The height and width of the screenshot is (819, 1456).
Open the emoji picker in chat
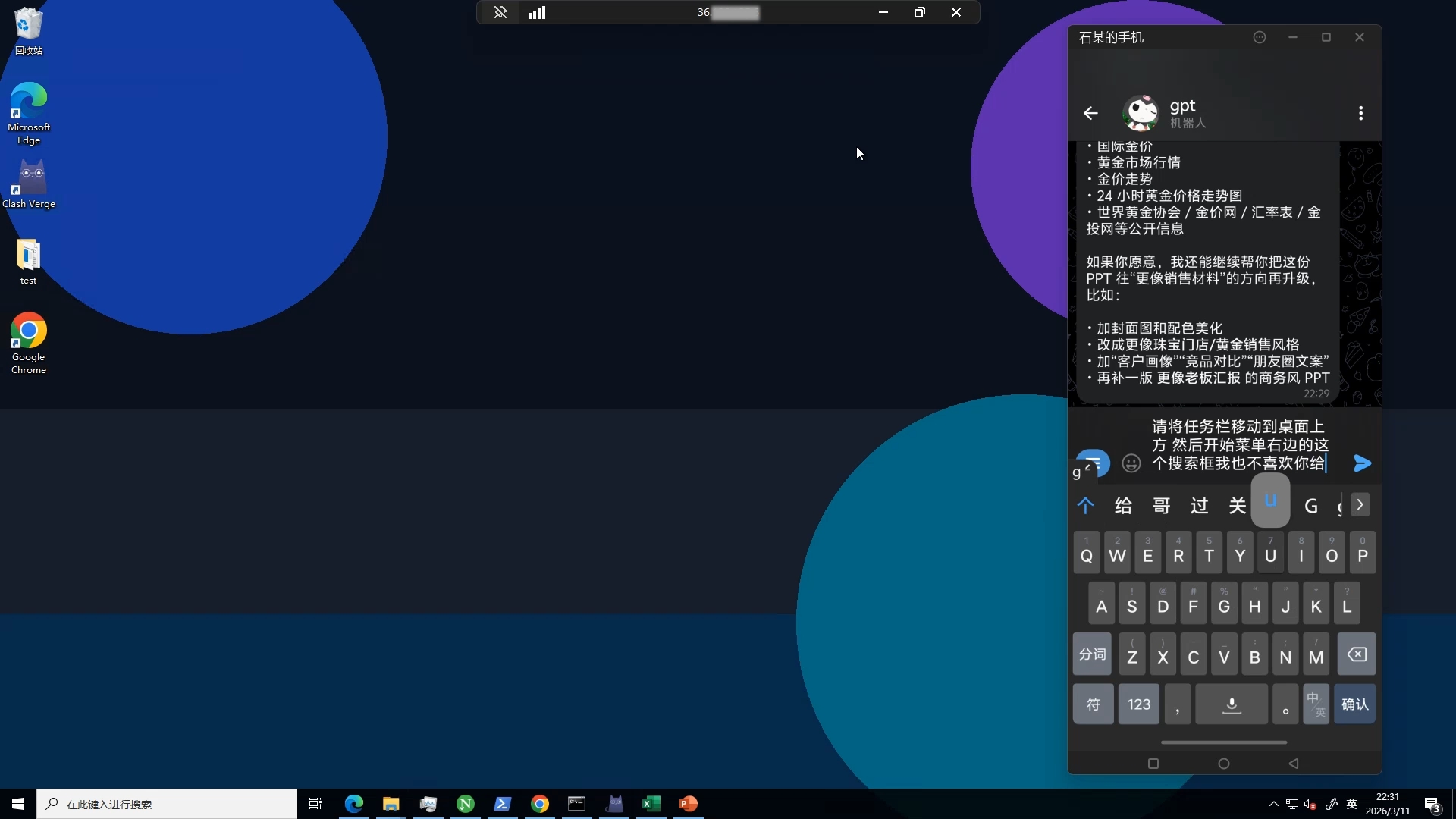tap(1131, 463)
